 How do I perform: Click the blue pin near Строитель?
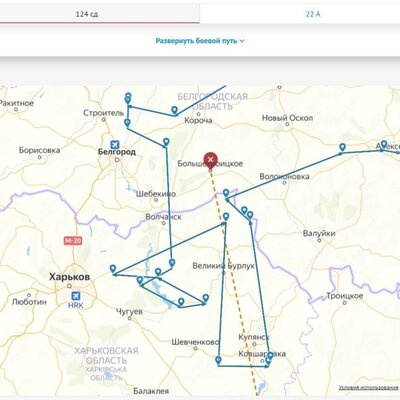pyautogui.click(x=127, y=123)
